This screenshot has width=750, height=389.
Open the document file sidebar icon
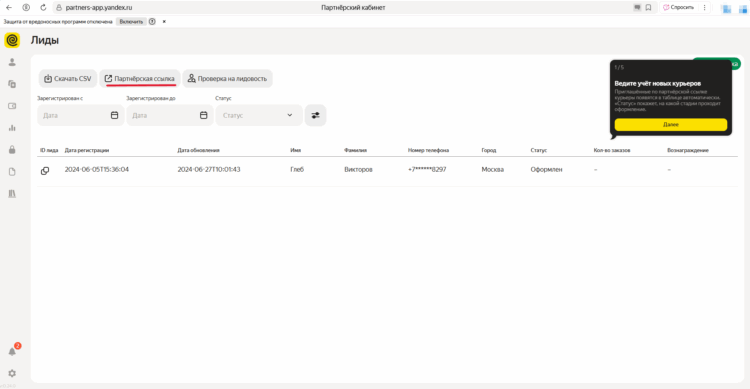tap(12, 172)
